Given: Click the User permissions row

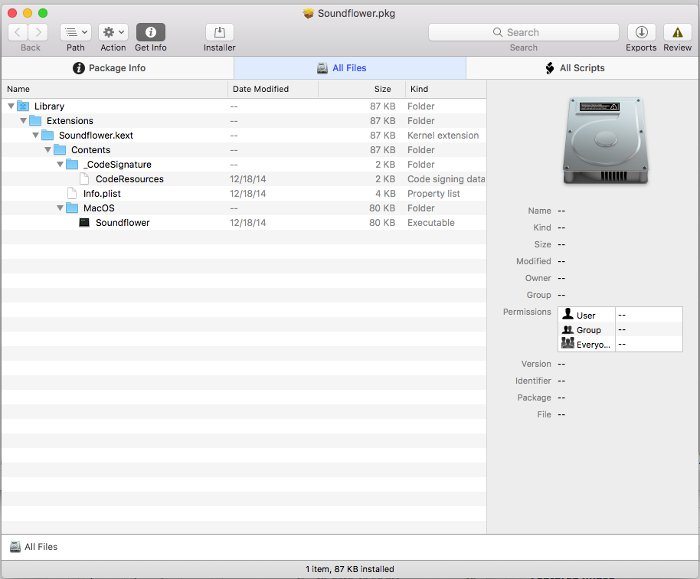Looking at the screenshot, I should (620, 315).
